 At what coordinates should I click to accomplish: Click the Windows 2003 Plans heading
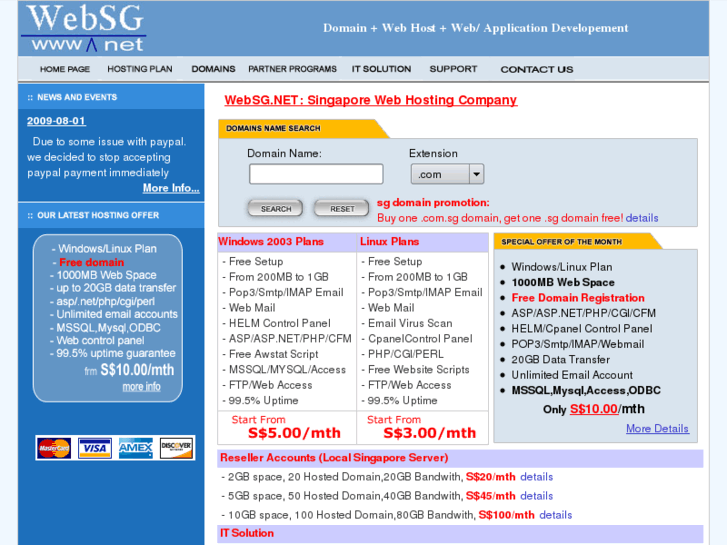(x=271, y=242)
